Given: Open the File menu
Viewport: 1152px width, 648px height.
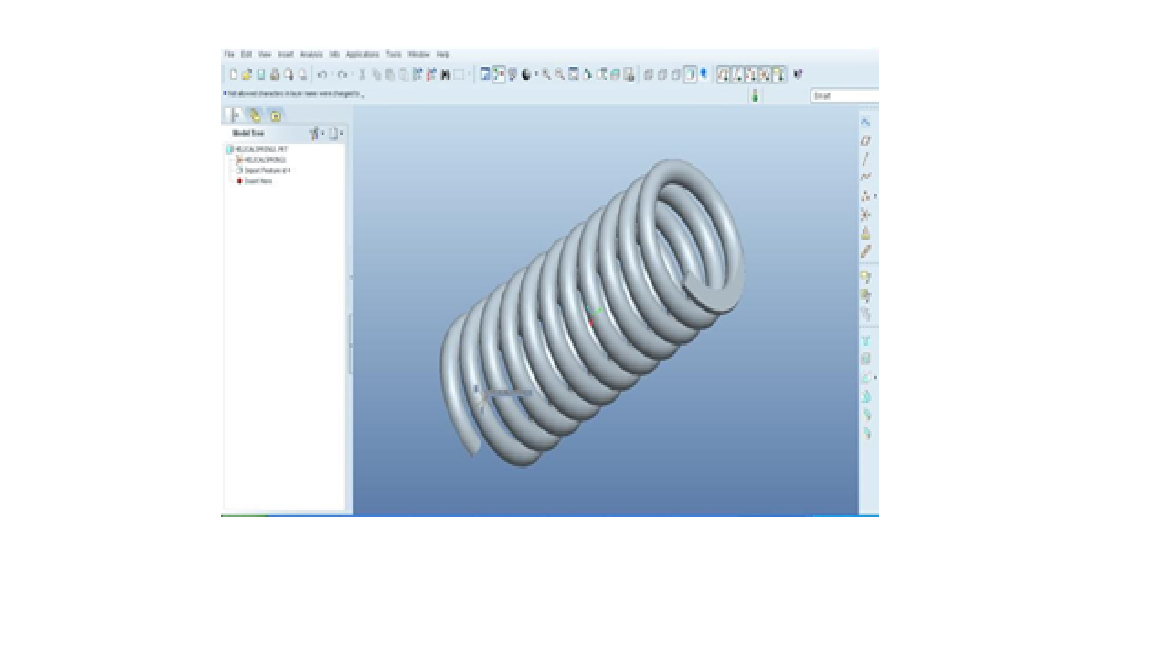Looking at the screenshot, I should pyautogui.click(x=229, y=54).
